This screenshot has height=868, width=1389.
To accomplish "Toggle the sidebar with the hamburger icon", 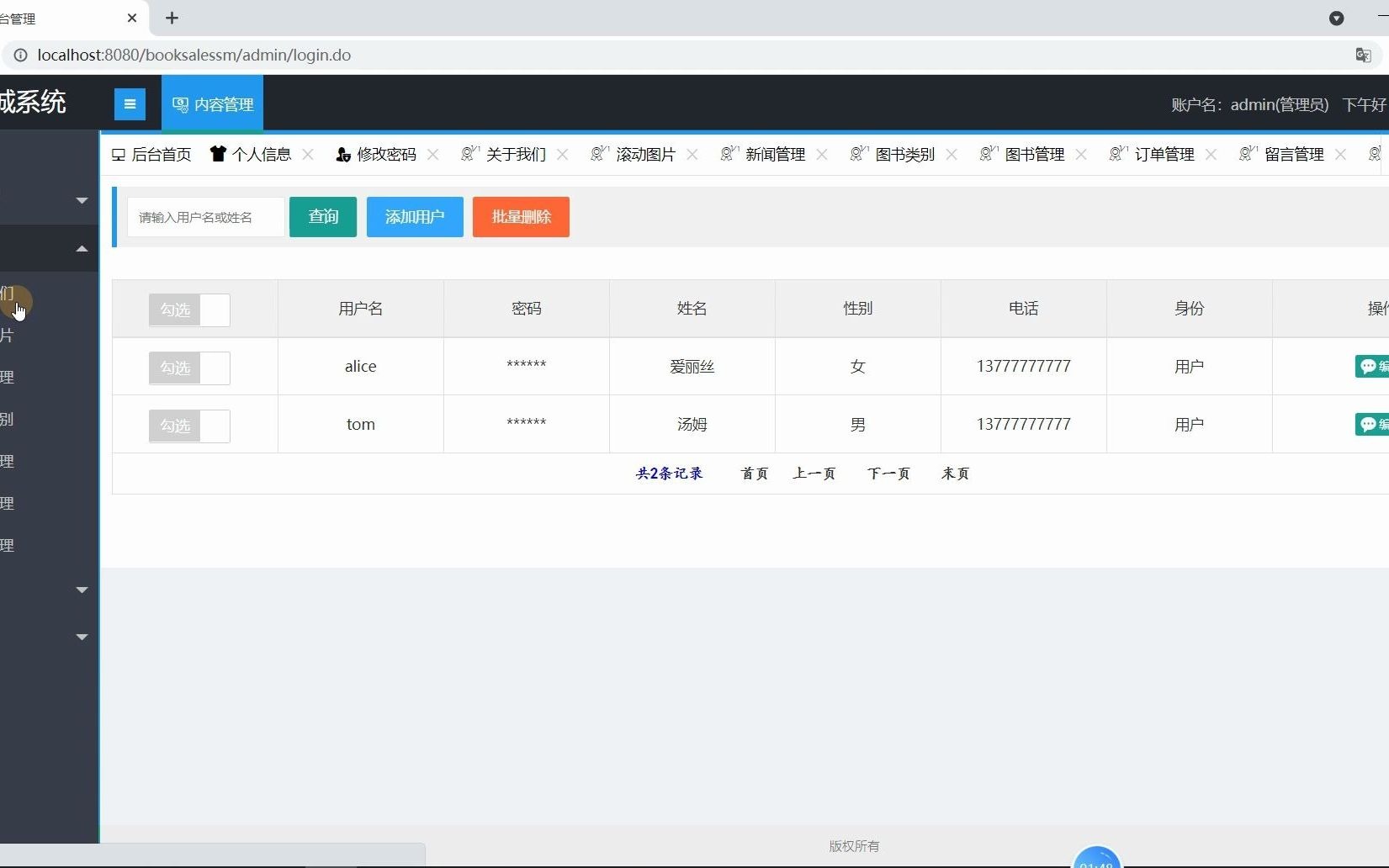I will [x=130, y=103].
